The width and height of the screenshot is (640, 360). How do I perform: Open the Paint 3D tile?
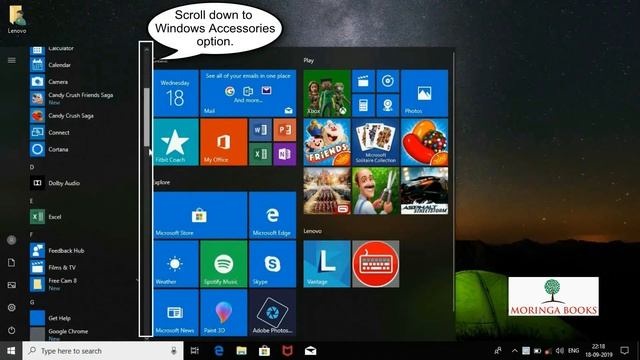pyautogui.click(x=224, y=313)
